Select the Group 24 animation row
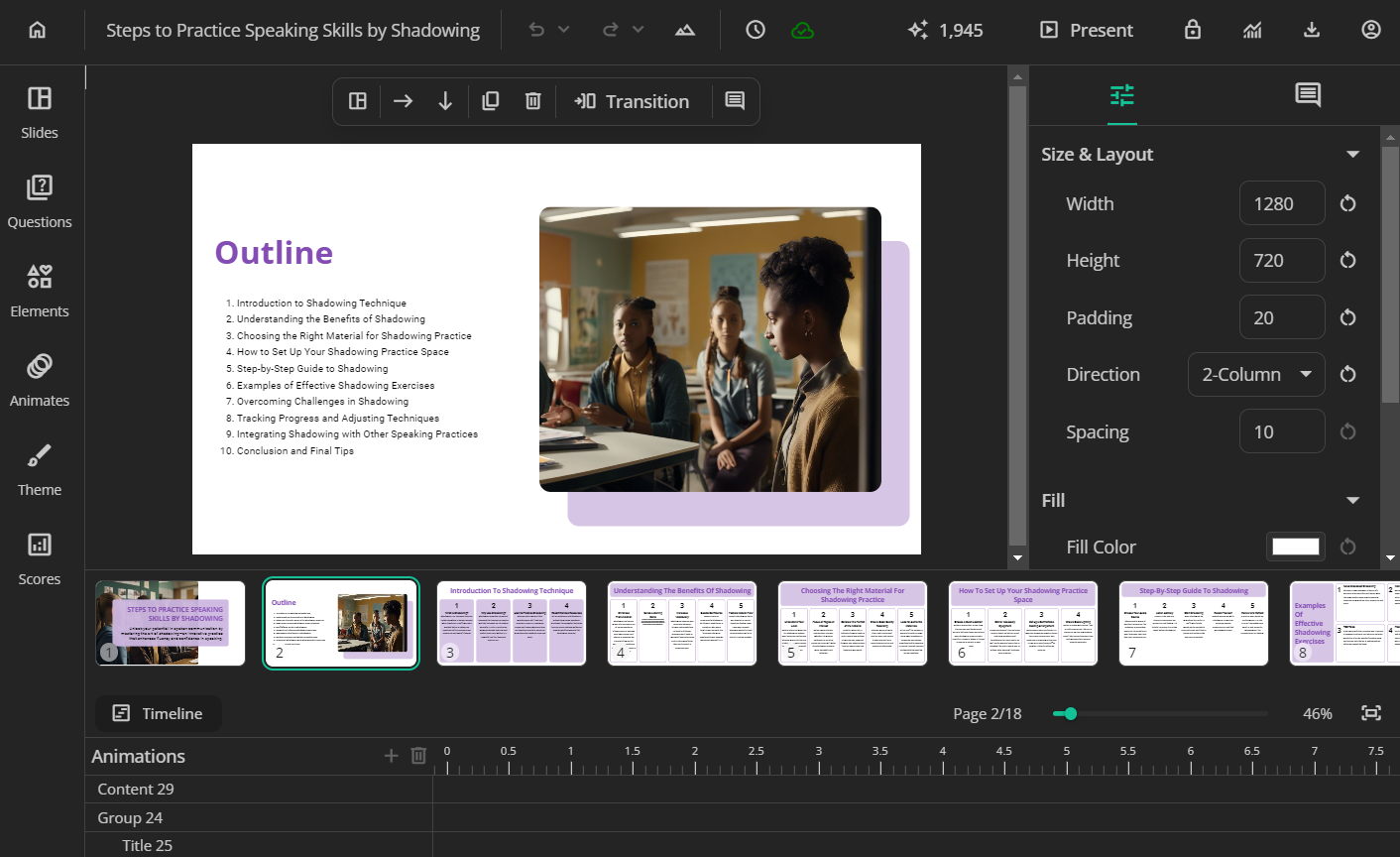Image resolution: width=1400 pixels, height=857 pixels. (x=259, y=817)
